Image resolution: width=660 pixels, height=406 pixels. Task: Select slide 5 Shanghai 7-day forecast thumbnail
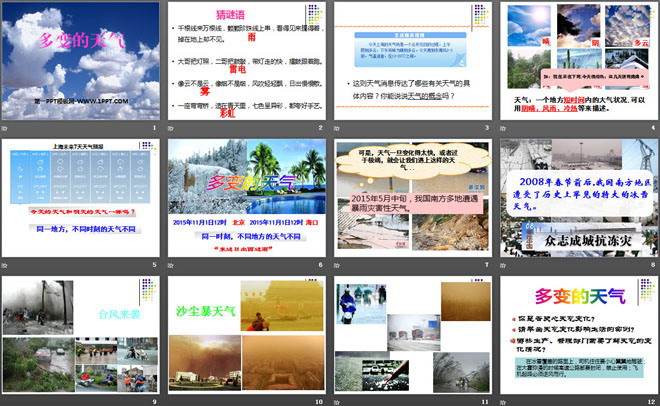click(x=81, y=198)
